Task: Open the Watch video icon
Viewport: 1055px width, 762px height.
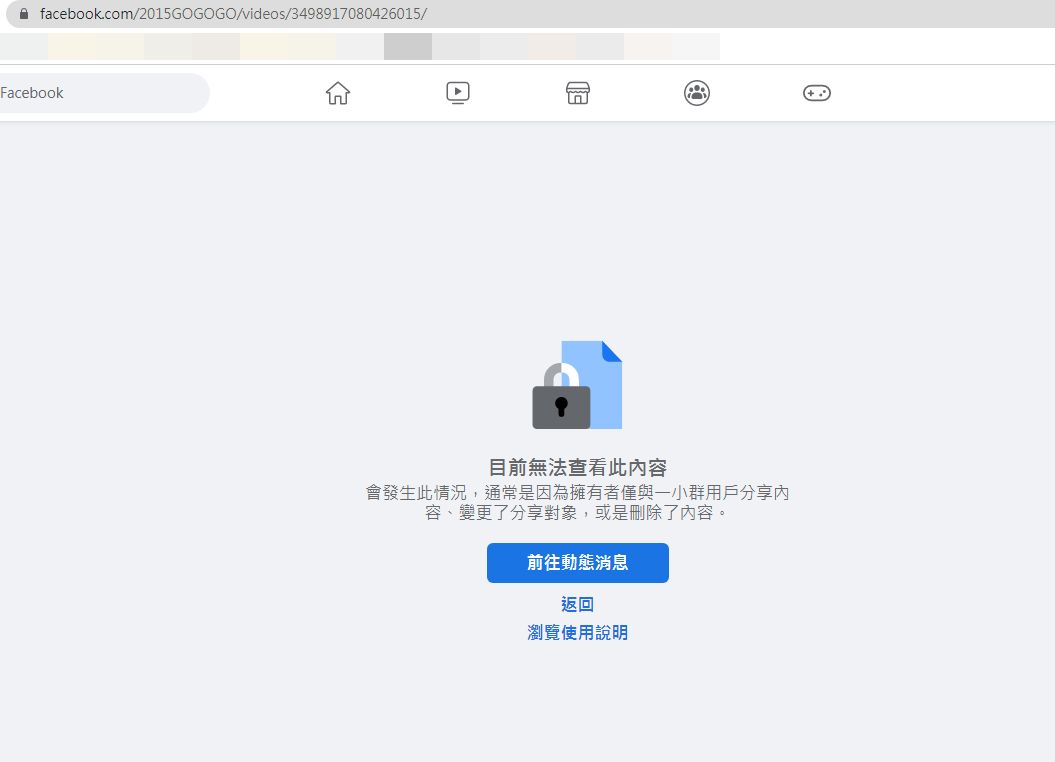Action: point(458,93)
